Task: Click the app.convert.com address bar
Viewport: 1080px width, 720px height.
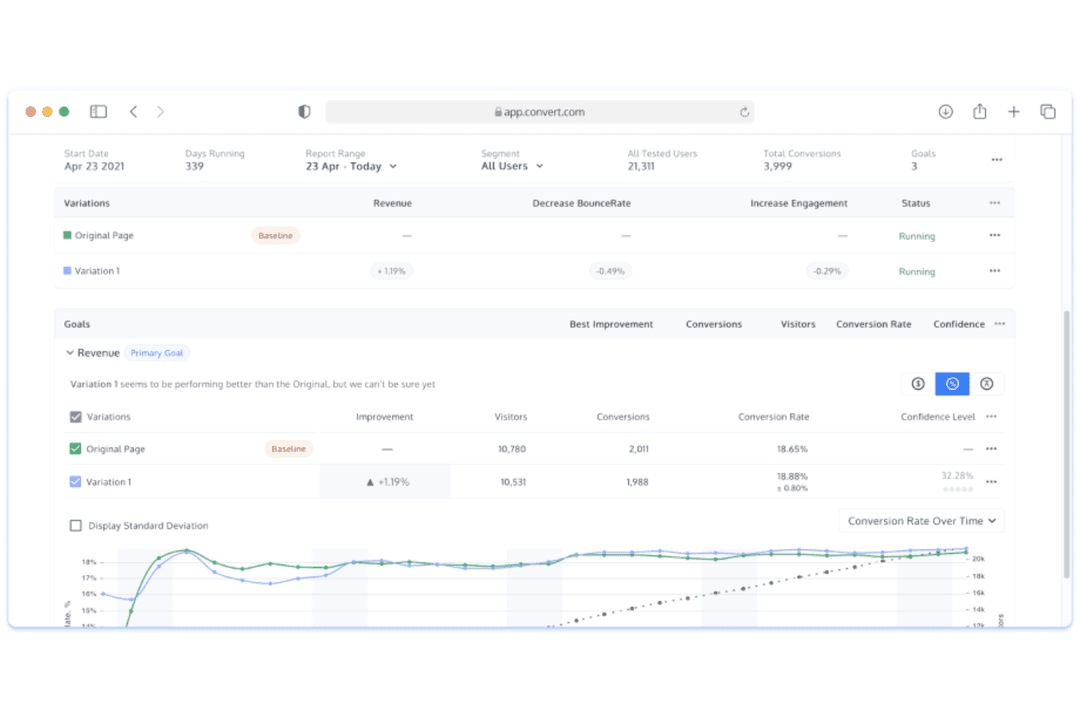Action: [539, 112]
